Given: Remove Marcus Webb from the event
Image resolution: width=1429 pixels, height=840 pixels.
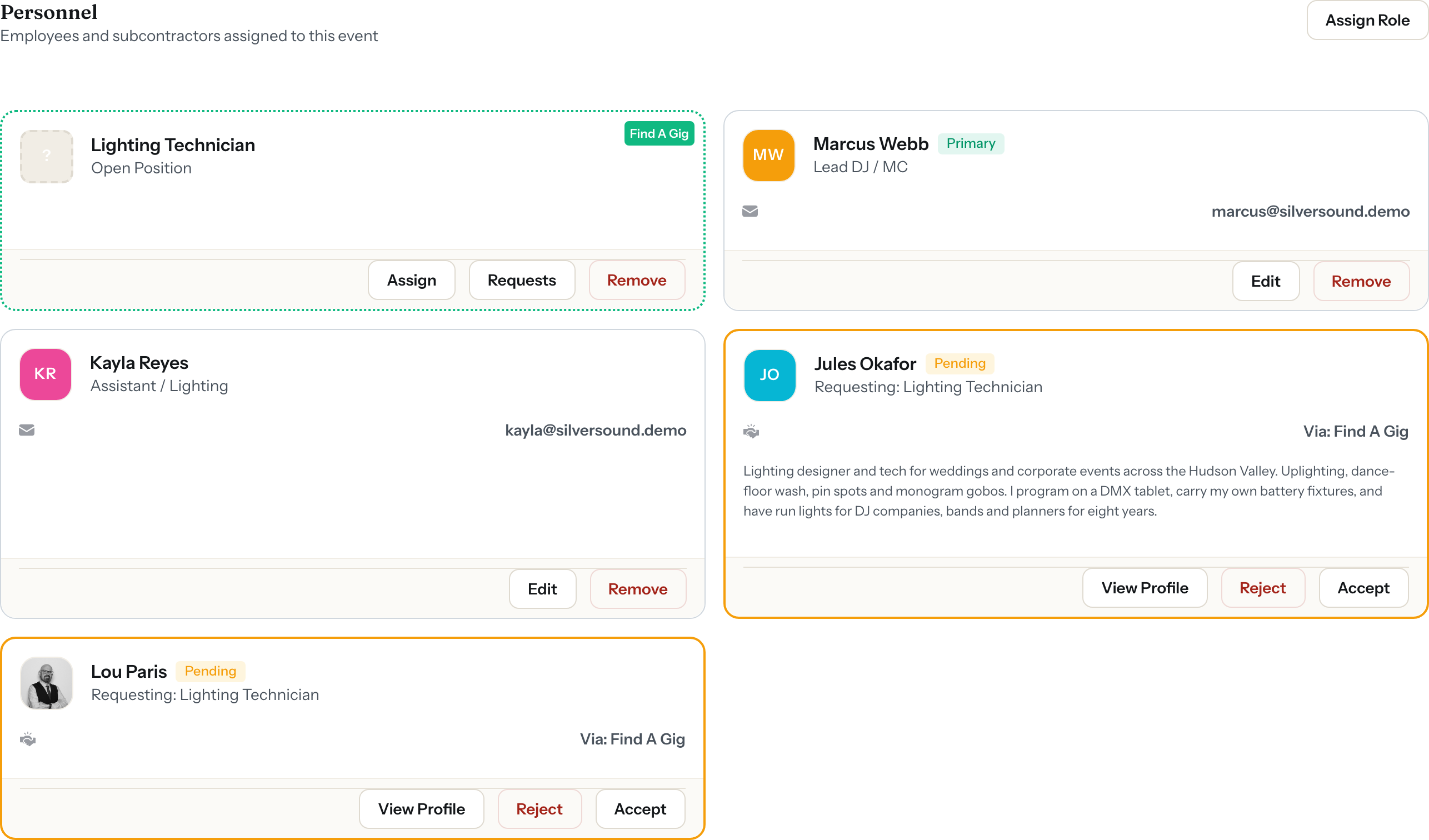Looking at the screenshot, I should 1361,281.
